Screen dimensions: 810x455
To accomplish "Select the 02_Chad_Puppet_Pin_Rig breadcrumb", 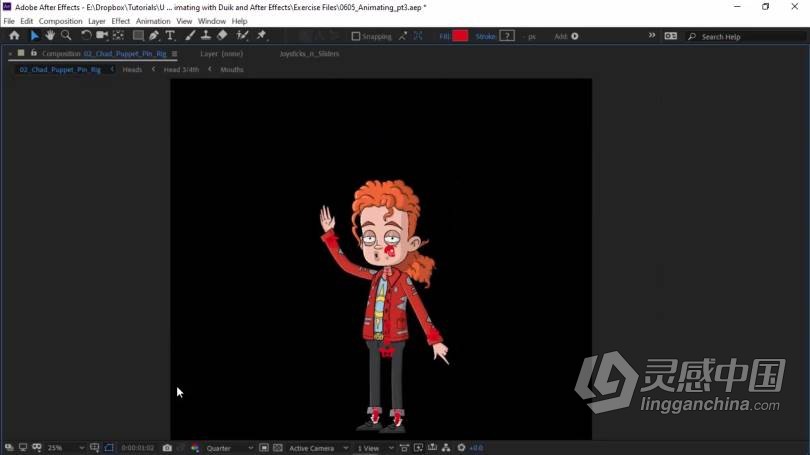I will tap(60, 69).
